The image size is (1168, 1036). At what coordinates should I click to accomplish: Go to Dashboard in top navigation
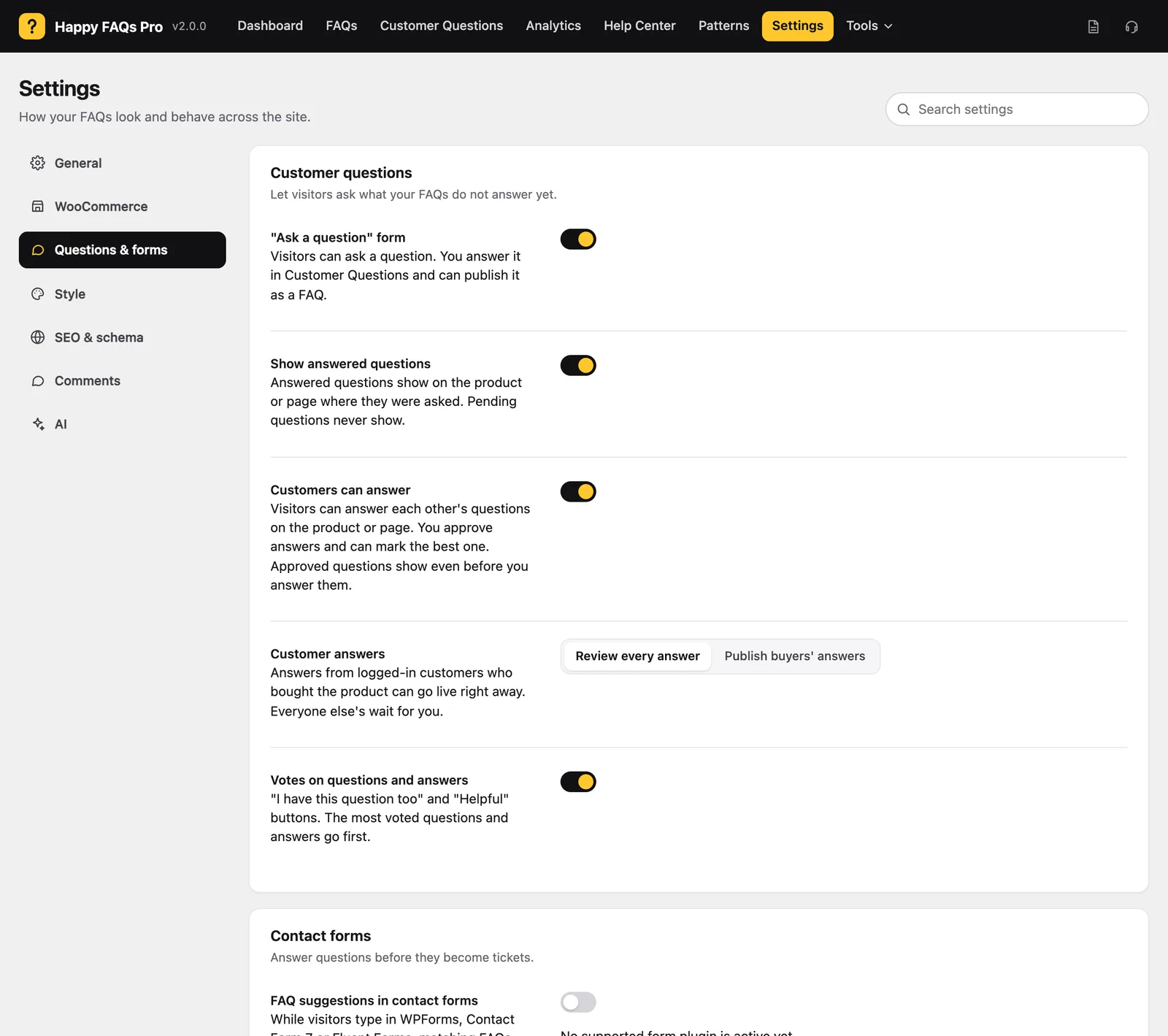[270, 26]
